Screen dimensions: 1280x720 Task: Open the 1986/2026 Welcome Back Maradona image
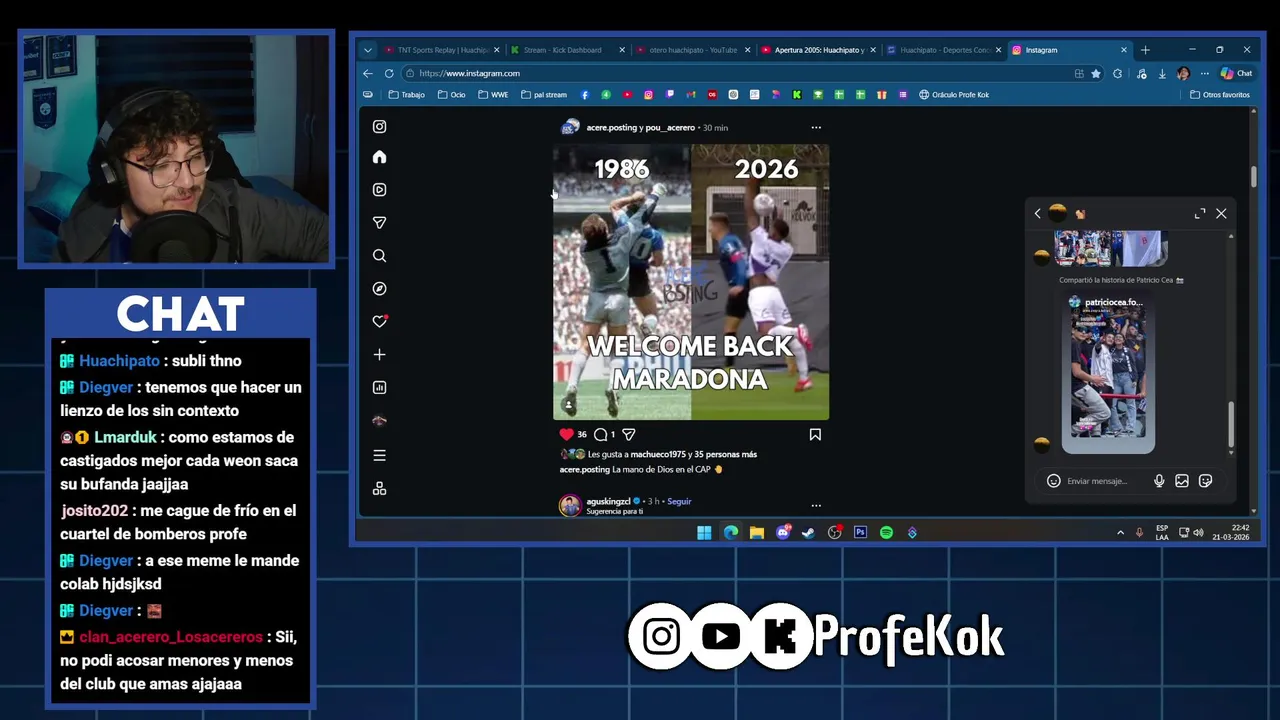tap(691, 282)
